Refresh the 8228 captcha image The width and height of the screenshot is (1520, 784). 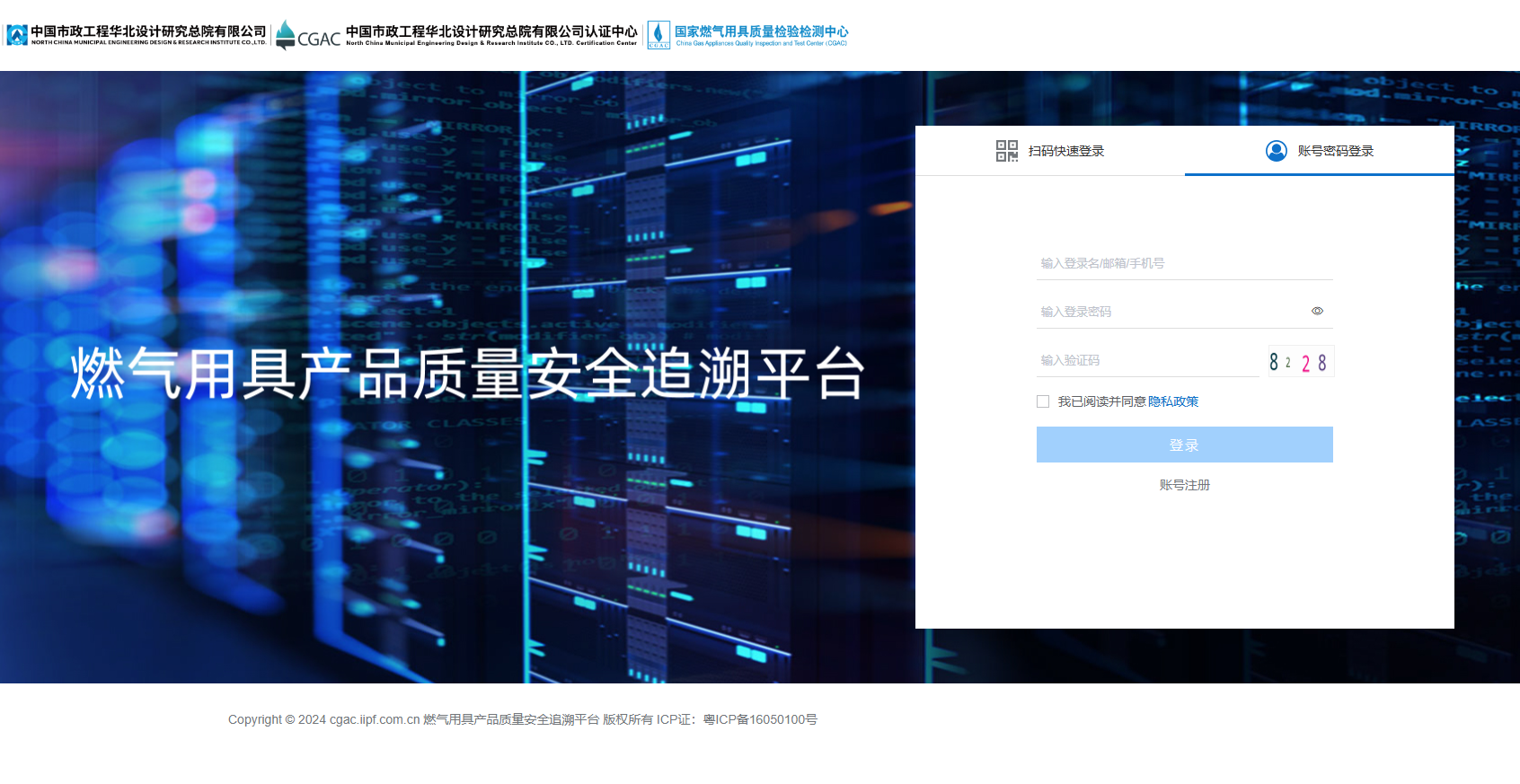point(1300,362)
